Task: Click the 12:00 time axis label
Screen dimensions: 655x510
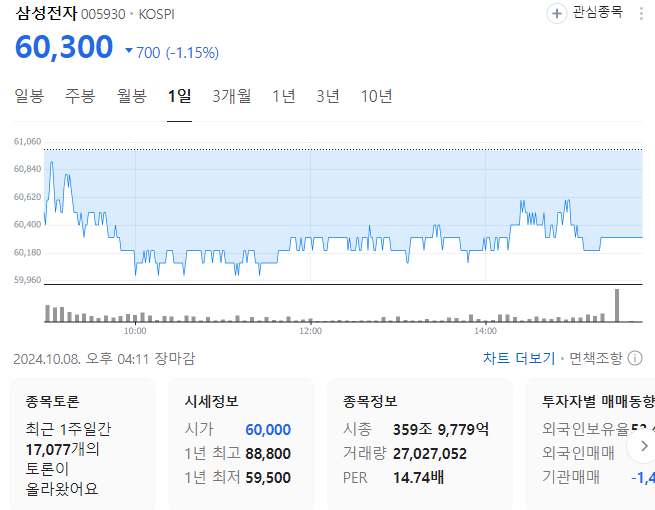Action: (x=310, y=331)
